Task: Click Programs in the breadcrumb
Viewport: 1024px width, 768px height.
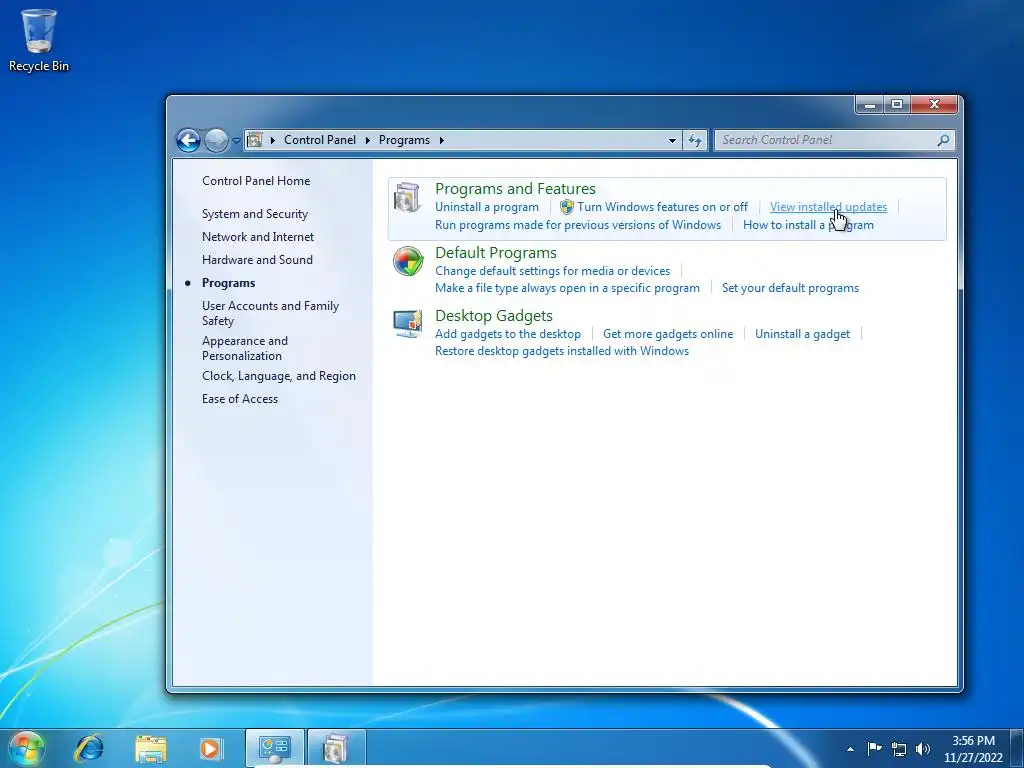Action: pyautogui.click(x=404, y=140)
